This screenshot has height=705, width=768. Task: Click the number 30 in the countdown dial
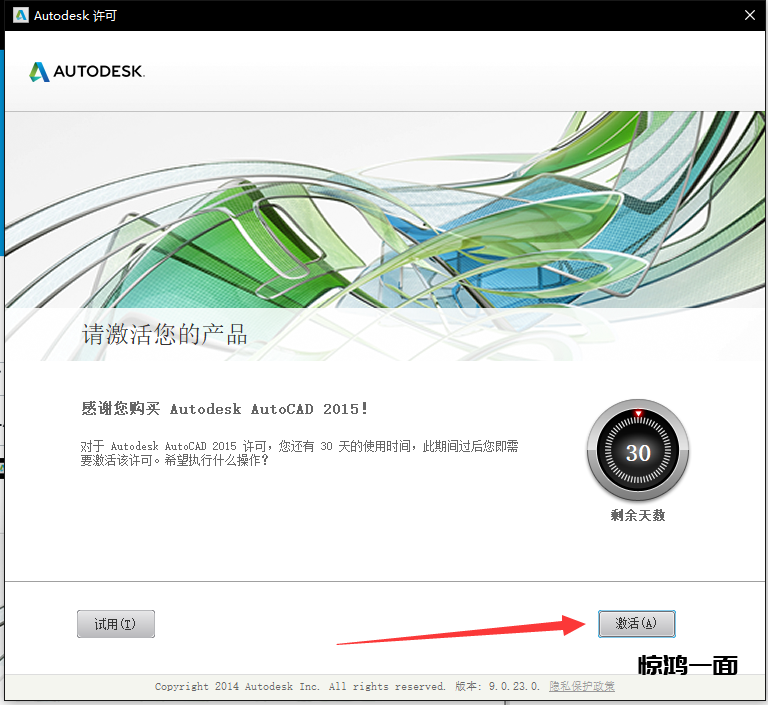(638, 453)
